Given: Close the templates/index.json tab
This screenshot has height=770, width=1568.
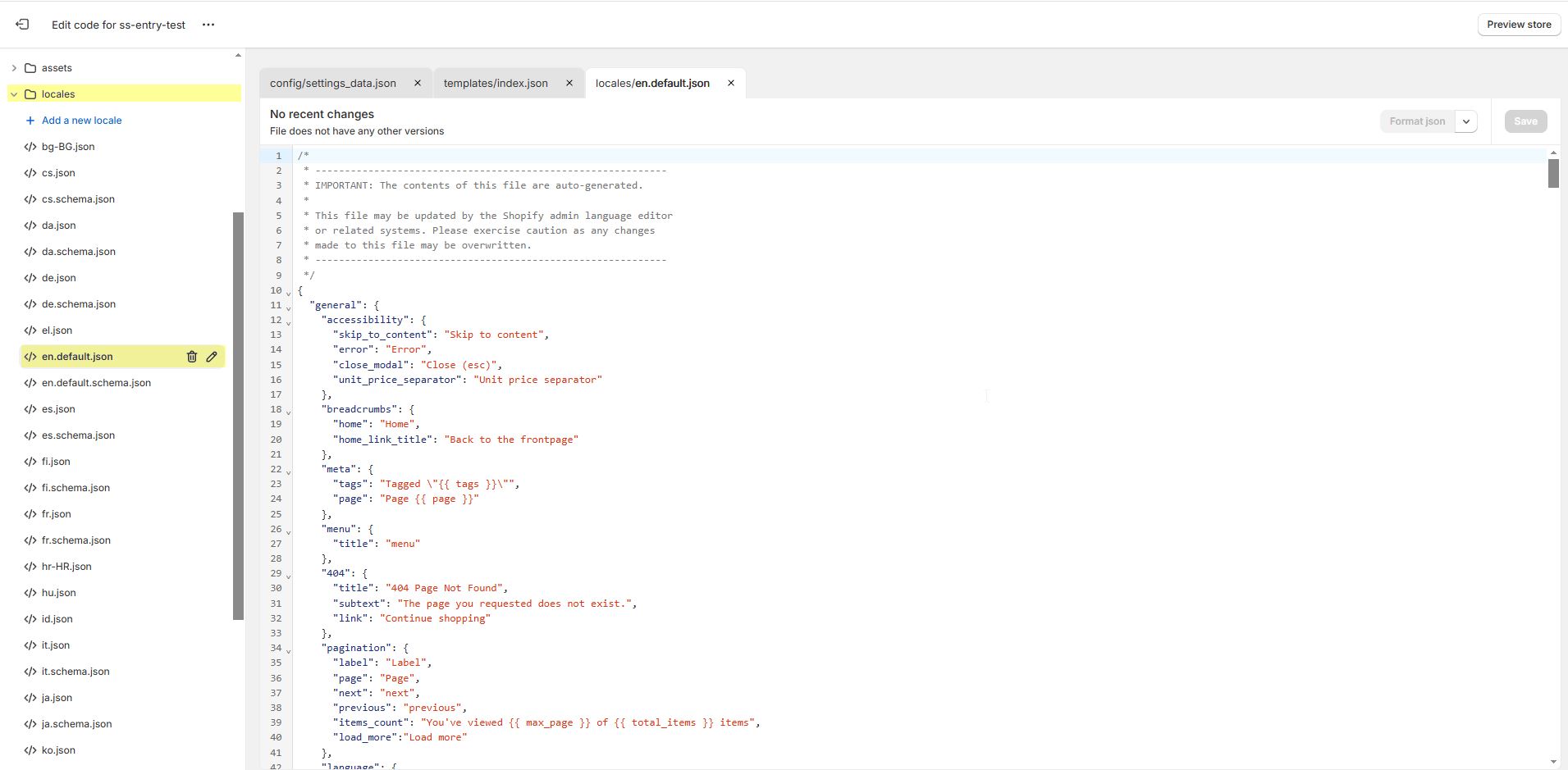Looking at the screenshot, I should tap(569, 83).
